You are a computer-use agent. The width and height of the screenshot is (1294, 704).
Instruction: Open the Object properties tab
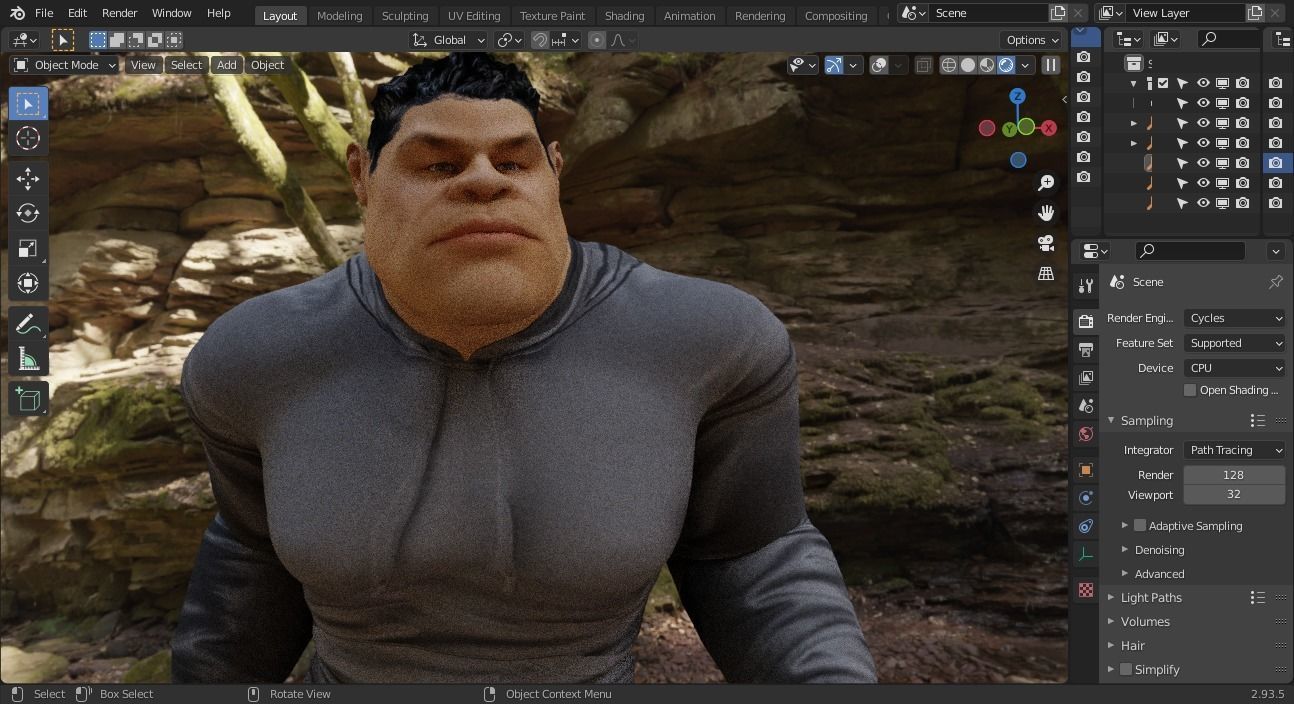1086,469
